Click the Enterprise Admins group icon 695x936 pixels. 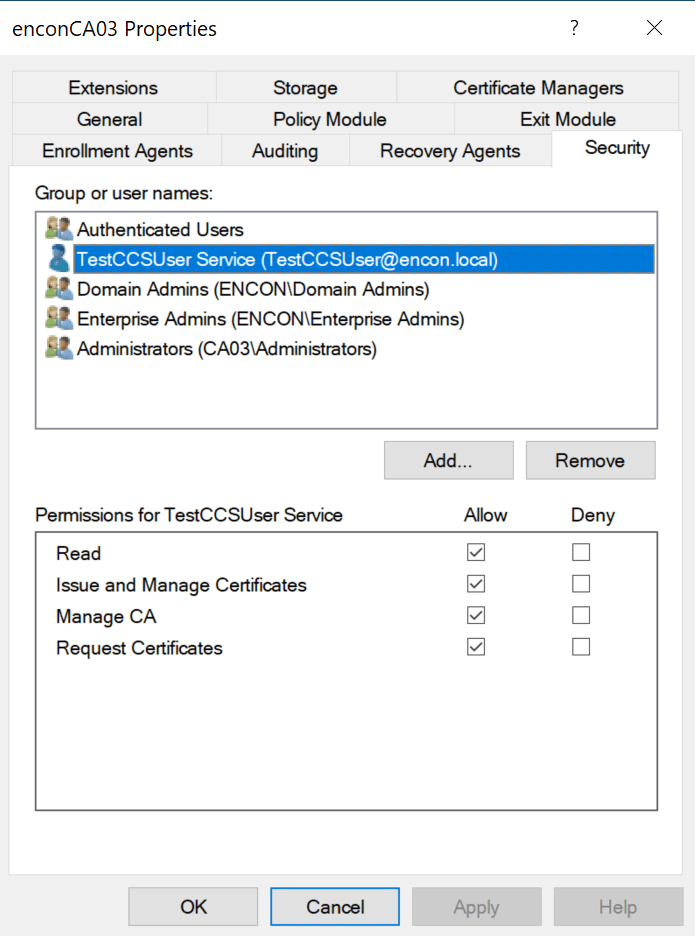(x=59, y=319)
